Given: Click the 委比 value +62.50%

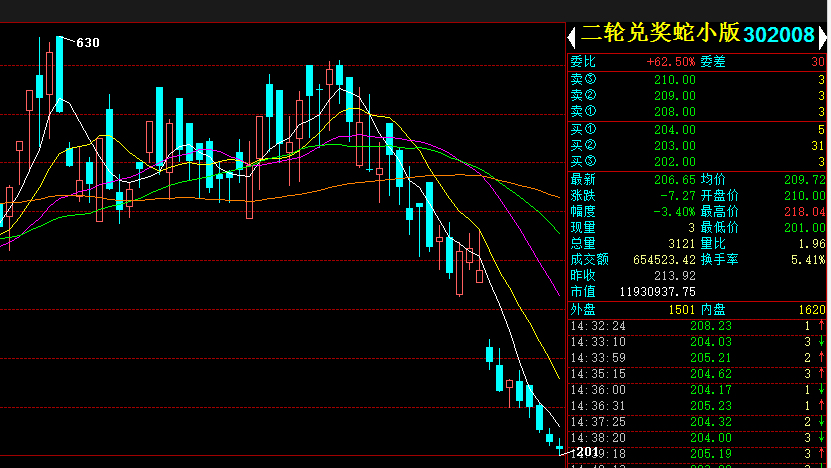Looking at the screenshot, I should (670, 62).
